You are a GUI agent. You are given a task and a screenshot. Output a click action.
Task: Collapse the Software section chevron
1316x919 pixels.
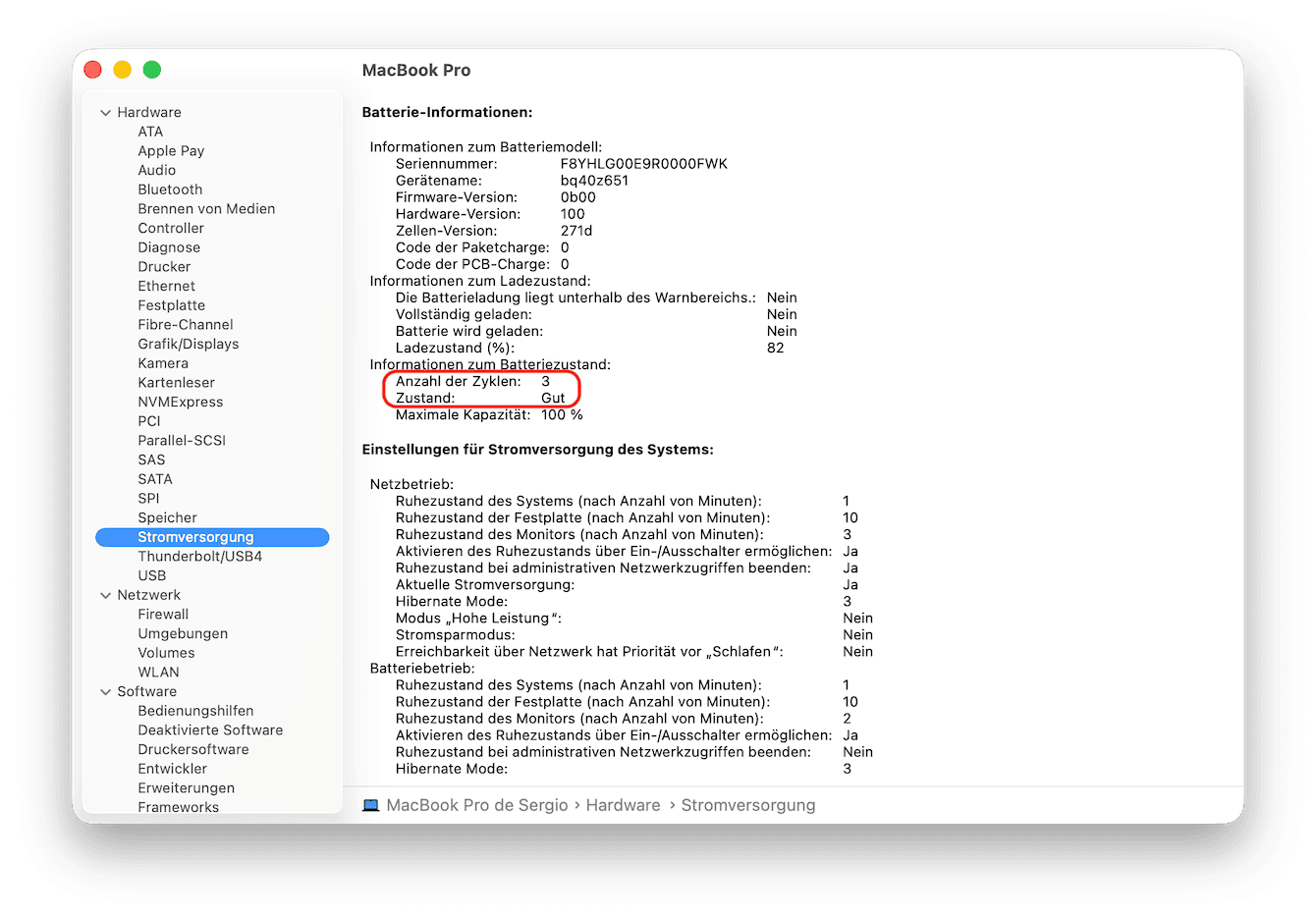coord(105,692)
